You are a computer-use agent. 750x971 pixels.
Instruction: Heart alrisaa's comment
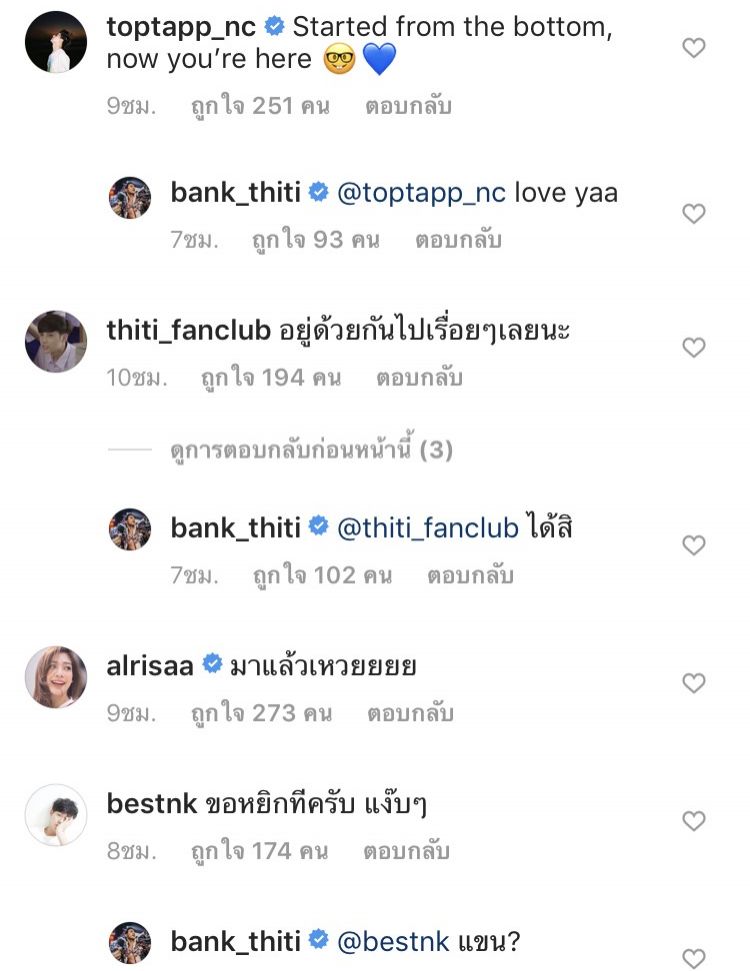click(x=693, y=684)
